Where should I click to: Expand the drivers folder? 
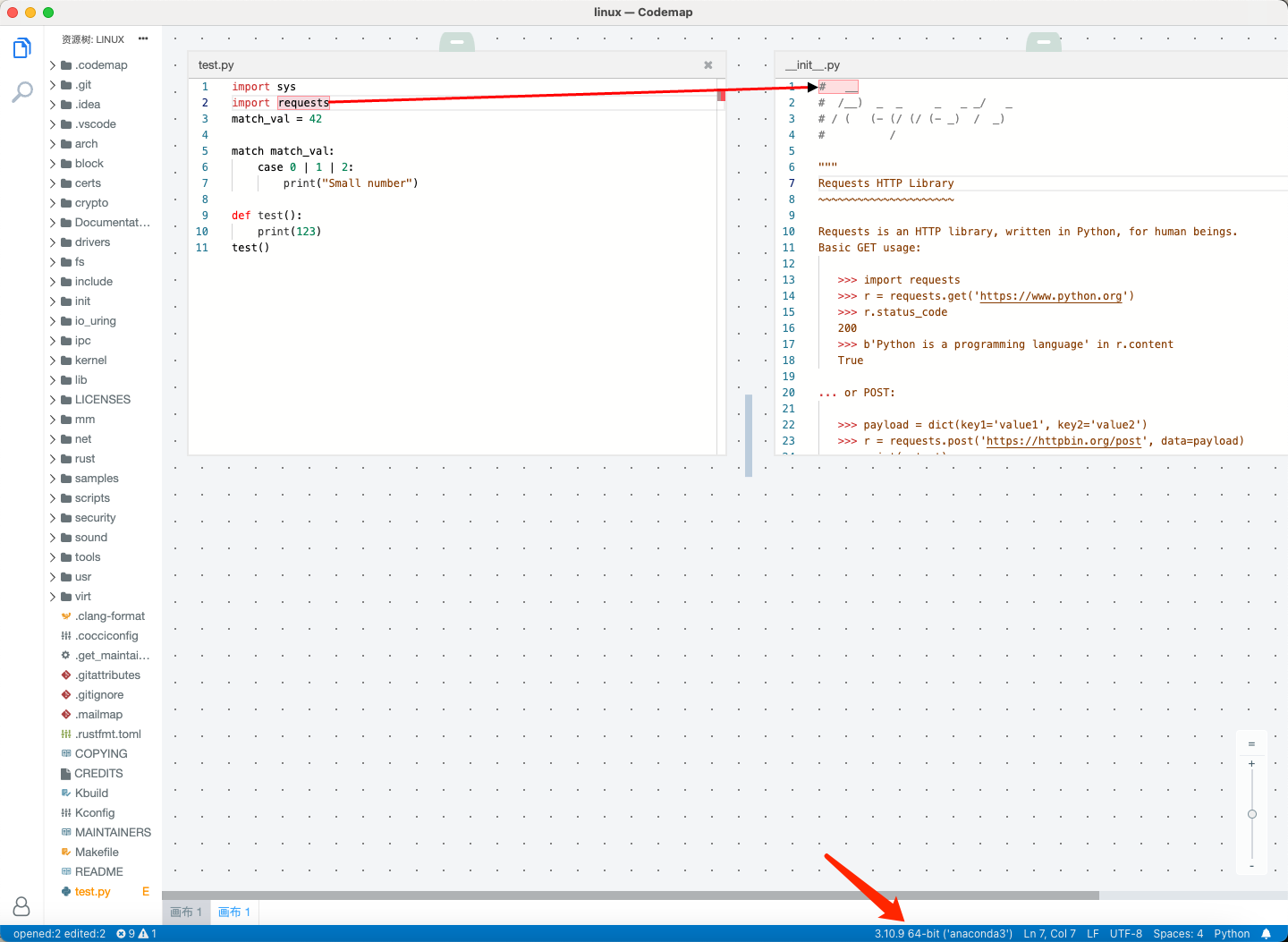click(x=92, y=242)
